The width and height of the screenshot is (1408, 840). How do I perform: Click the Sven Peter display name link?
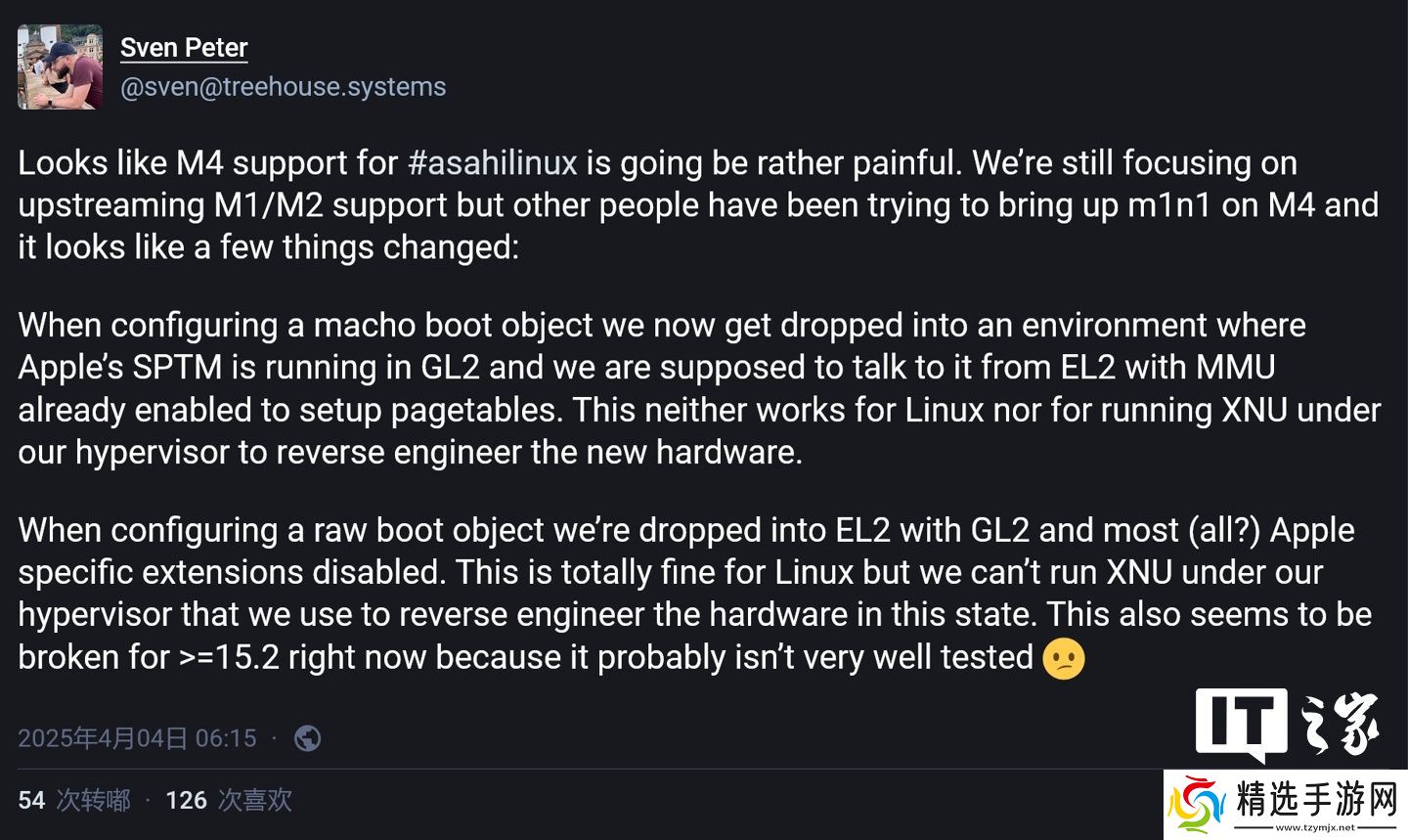pos(184,47)
